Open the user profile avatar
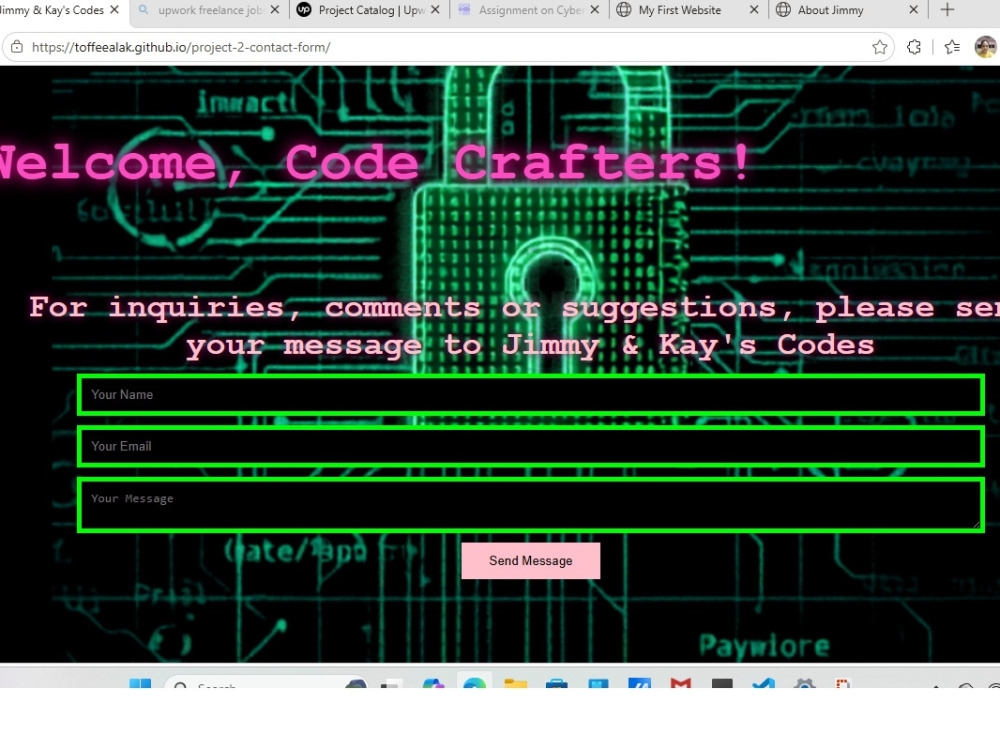This screenshot has height=750, width=1000. pyautogui.click(x=986, y=47)
